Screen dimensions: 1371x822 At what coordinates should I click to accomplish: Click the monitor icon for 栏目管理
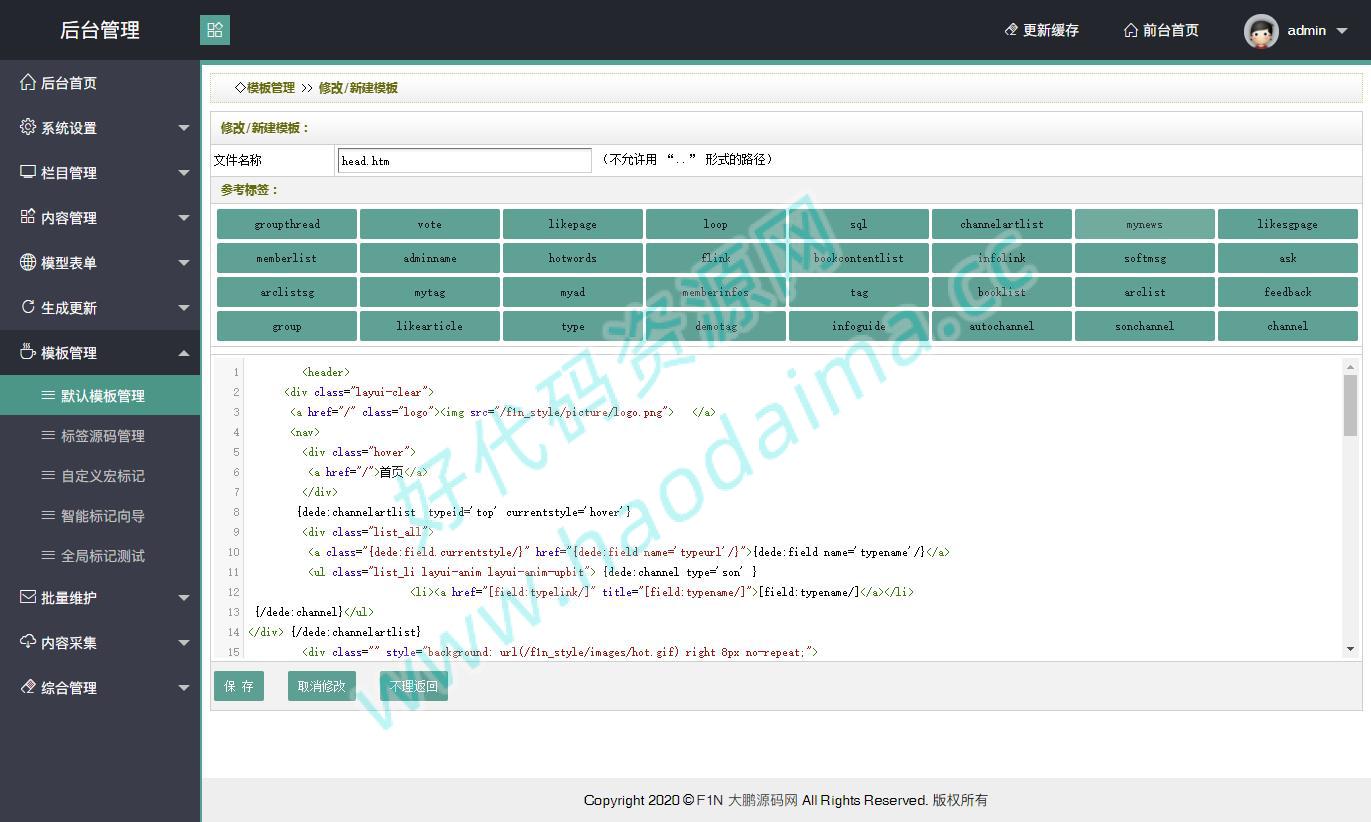tap(28, 172)
